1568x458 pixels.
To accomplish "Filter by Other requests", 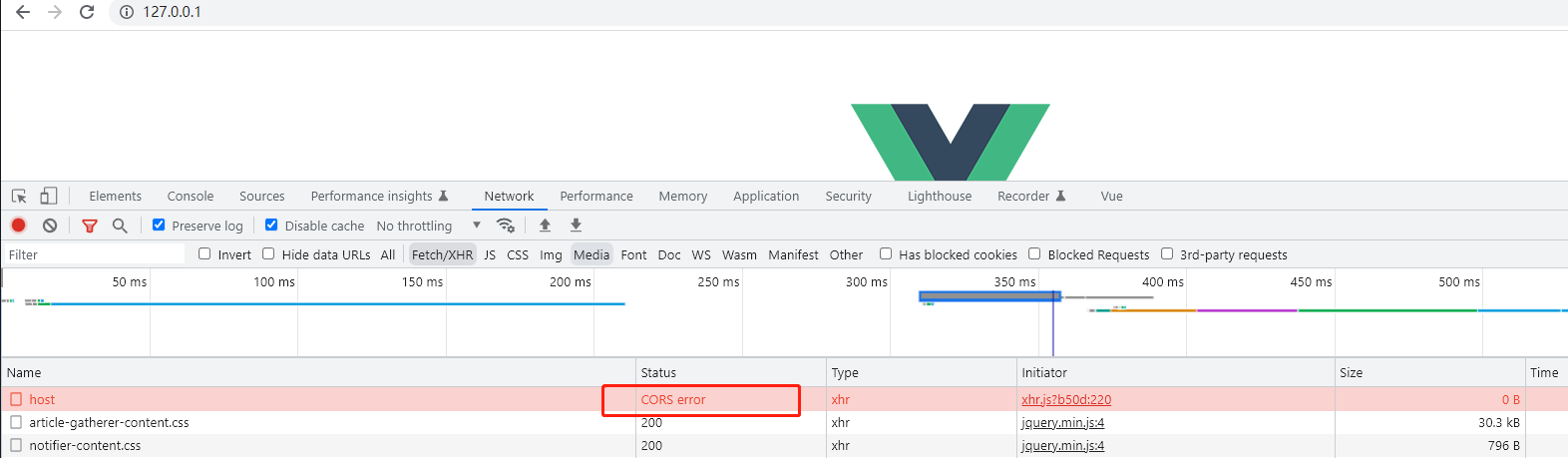I will (846, 254).
